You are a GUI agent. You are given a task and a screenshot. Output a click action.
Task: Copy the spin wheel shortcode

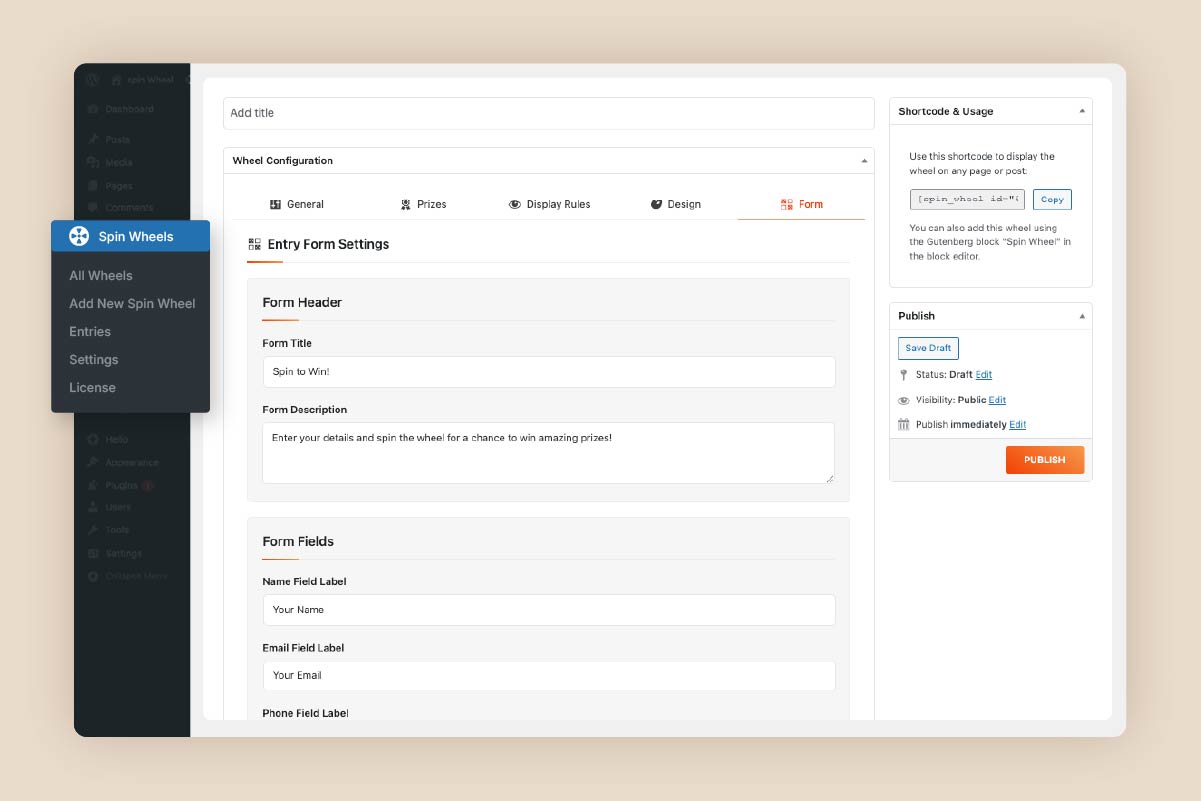1051,199
